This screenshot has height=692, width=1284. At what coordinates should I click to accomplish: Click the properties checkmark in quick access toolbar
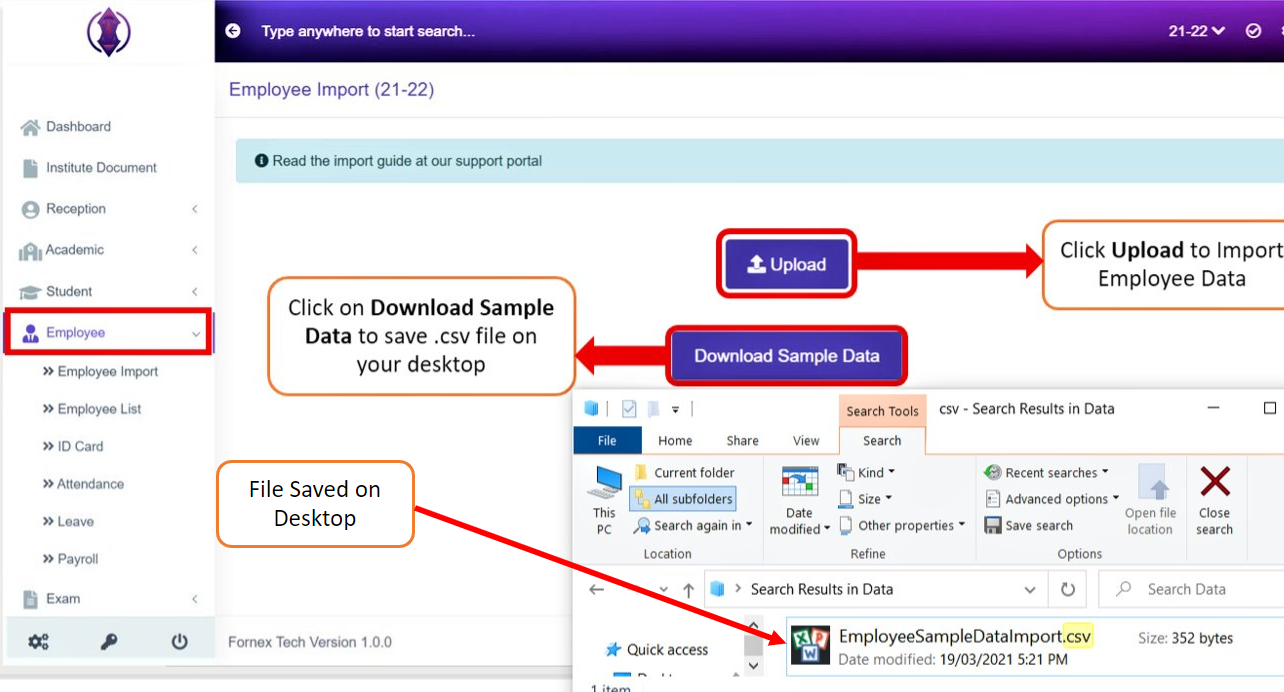coord(629,409)
